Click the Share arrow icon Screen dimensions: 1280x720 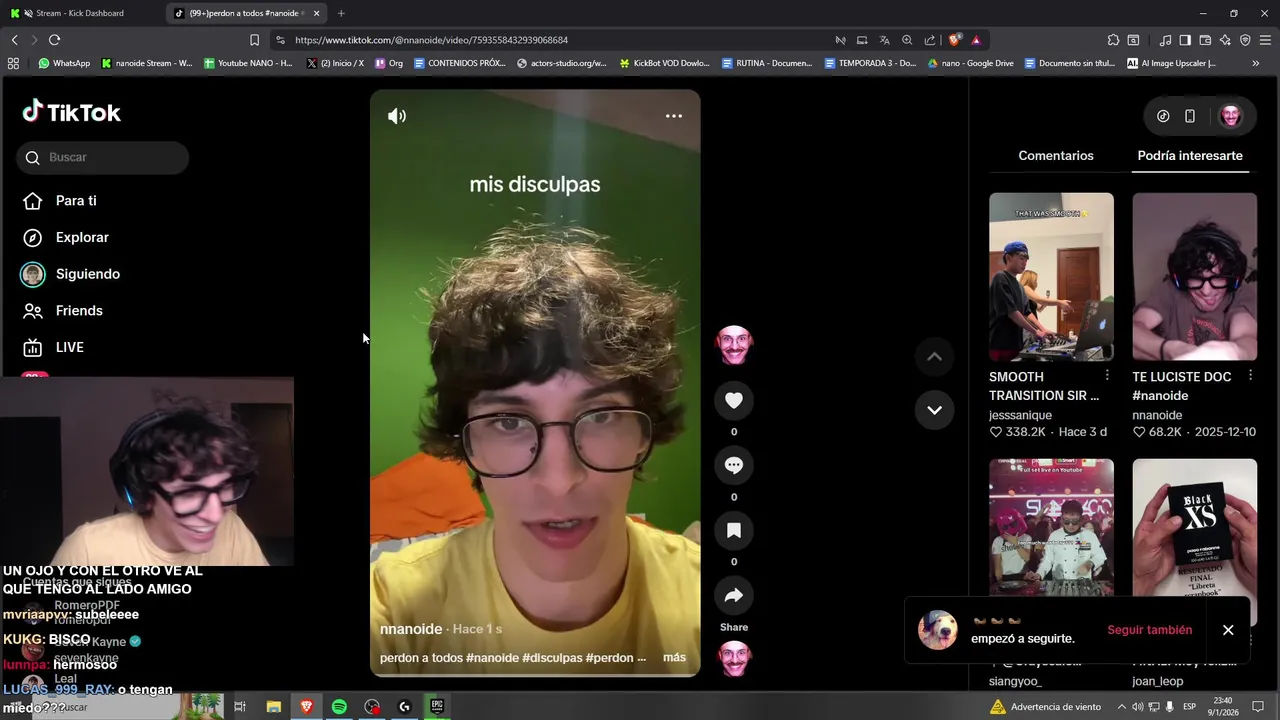(734, 595)
